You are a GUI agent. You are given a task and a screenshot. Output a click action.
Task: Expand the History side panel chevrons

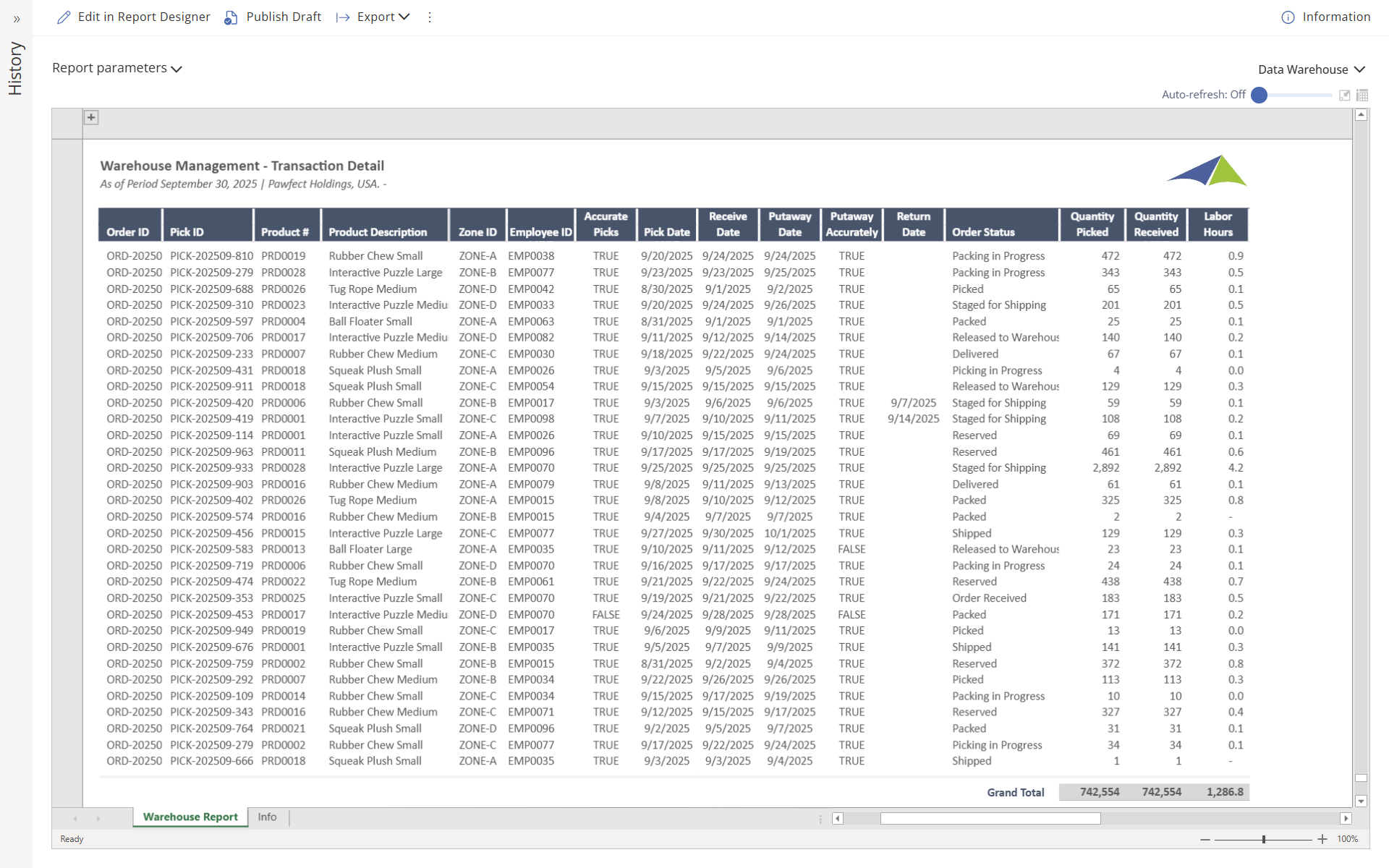pos(17,20)
